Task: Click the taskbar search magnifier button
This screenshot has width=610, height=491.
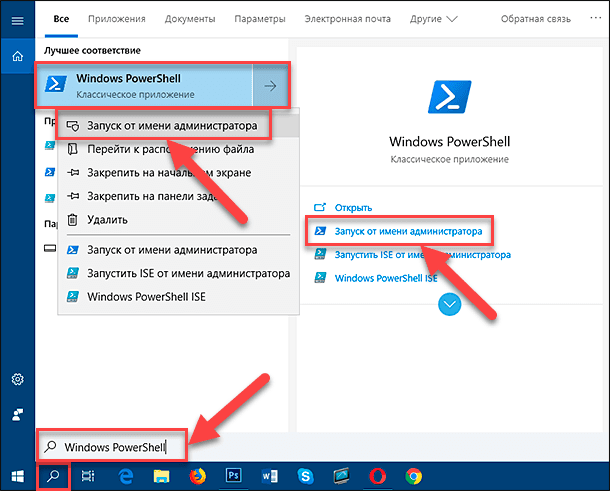Action: pos(53,476)
